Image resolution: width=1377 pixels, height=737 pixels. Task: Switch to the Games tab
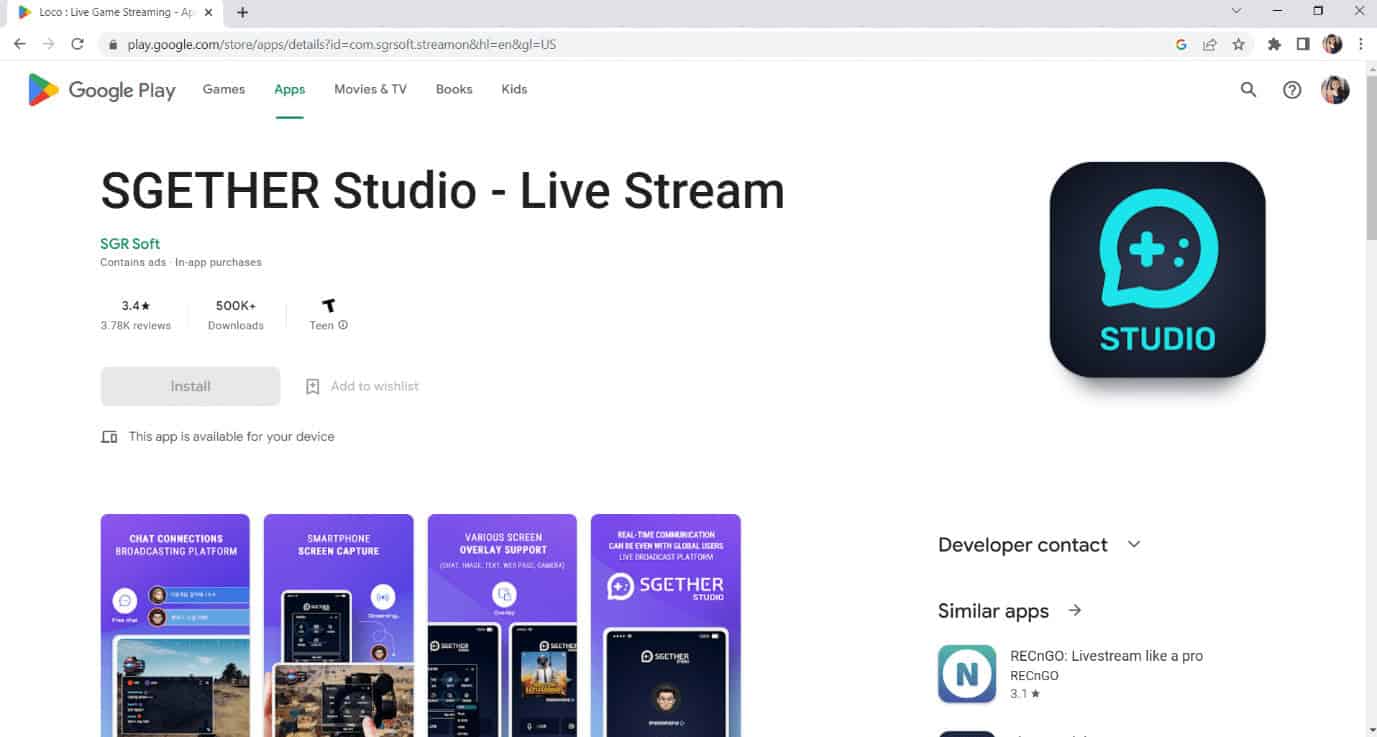click(223, 89)
